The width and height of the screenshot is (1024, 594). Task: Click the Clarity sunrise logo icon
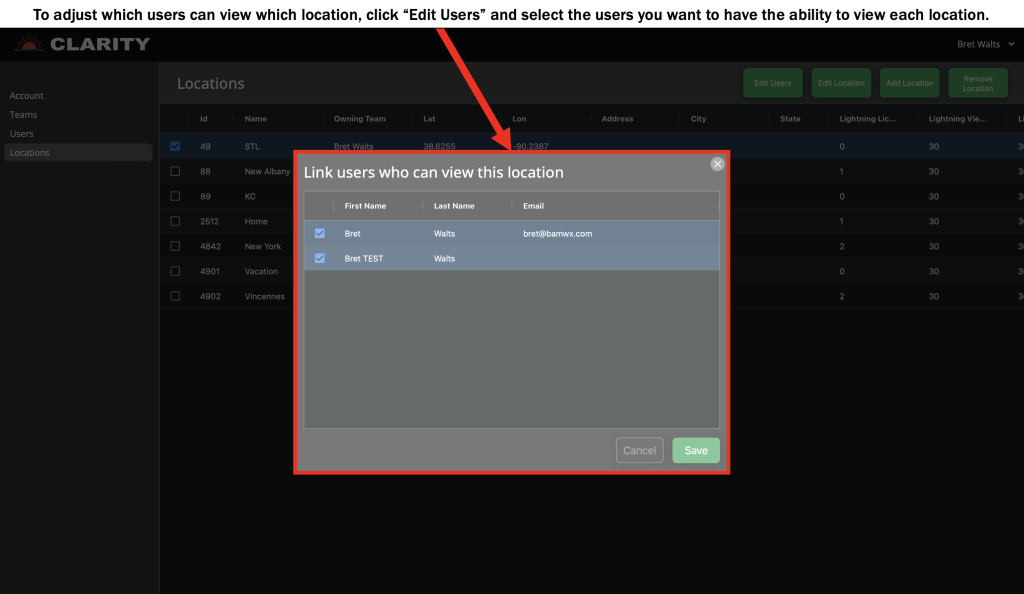(x=27, y=43)
